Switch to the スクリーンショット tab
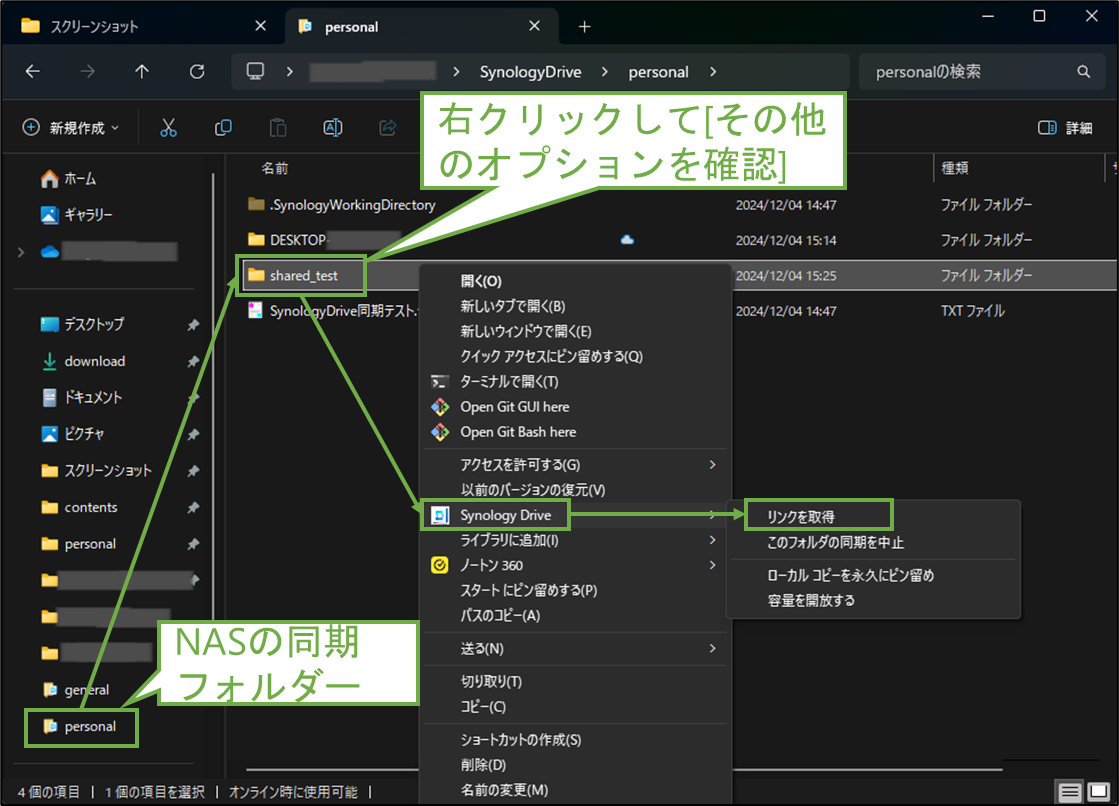The height and width of the screenshot is (806, 1119). [x=143, y=26]
